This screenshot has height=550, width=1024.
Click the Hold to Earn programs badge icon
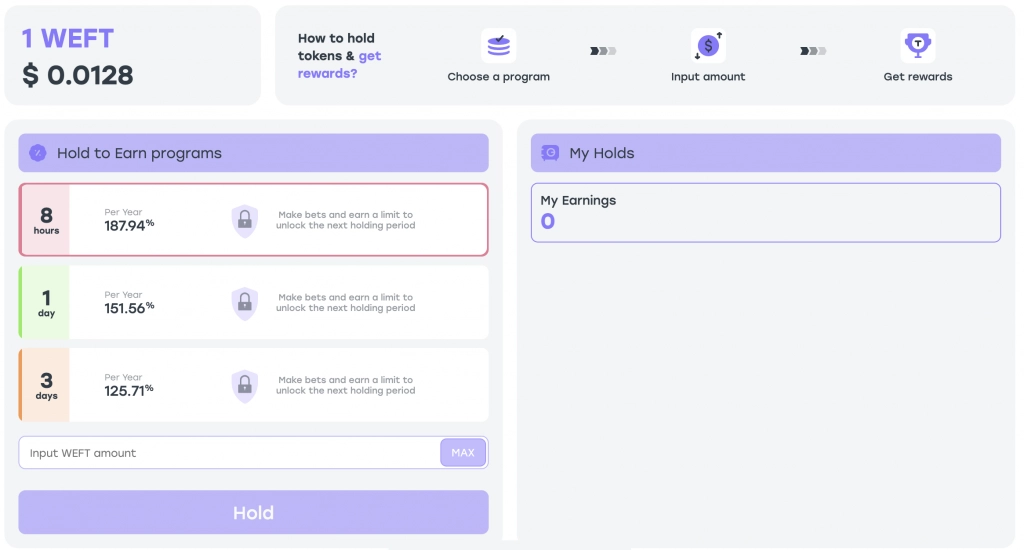coord(38,153)
